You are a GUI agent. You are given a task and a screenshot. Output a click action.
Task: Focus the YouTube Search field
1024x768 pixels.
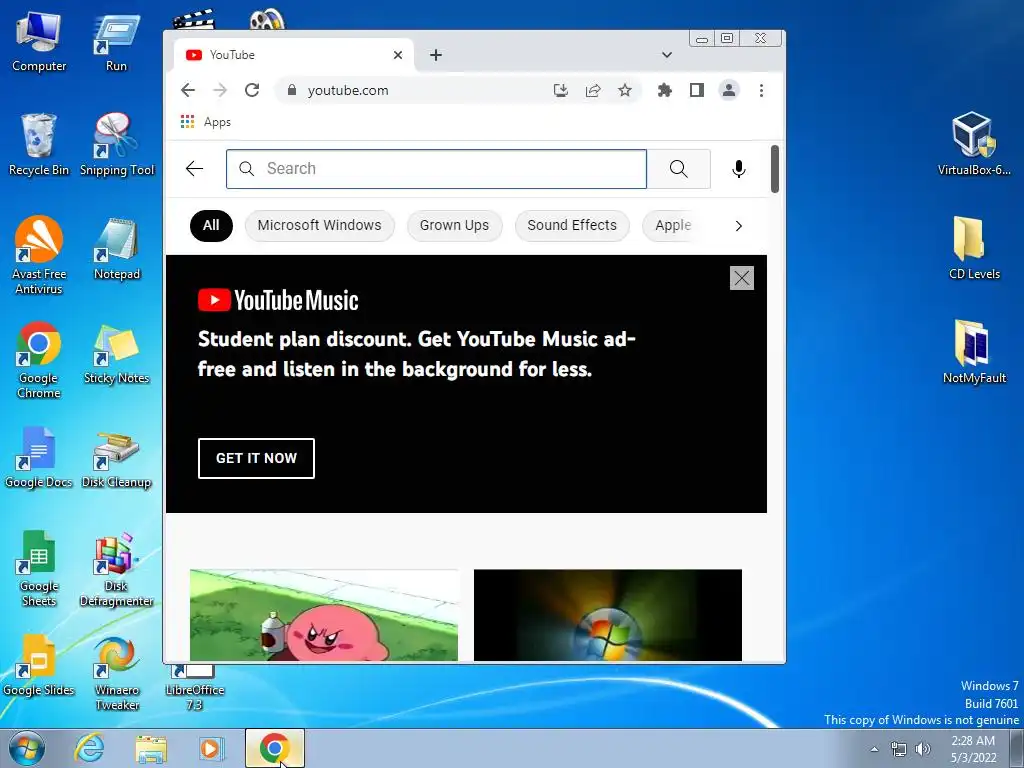pos(436,168)
